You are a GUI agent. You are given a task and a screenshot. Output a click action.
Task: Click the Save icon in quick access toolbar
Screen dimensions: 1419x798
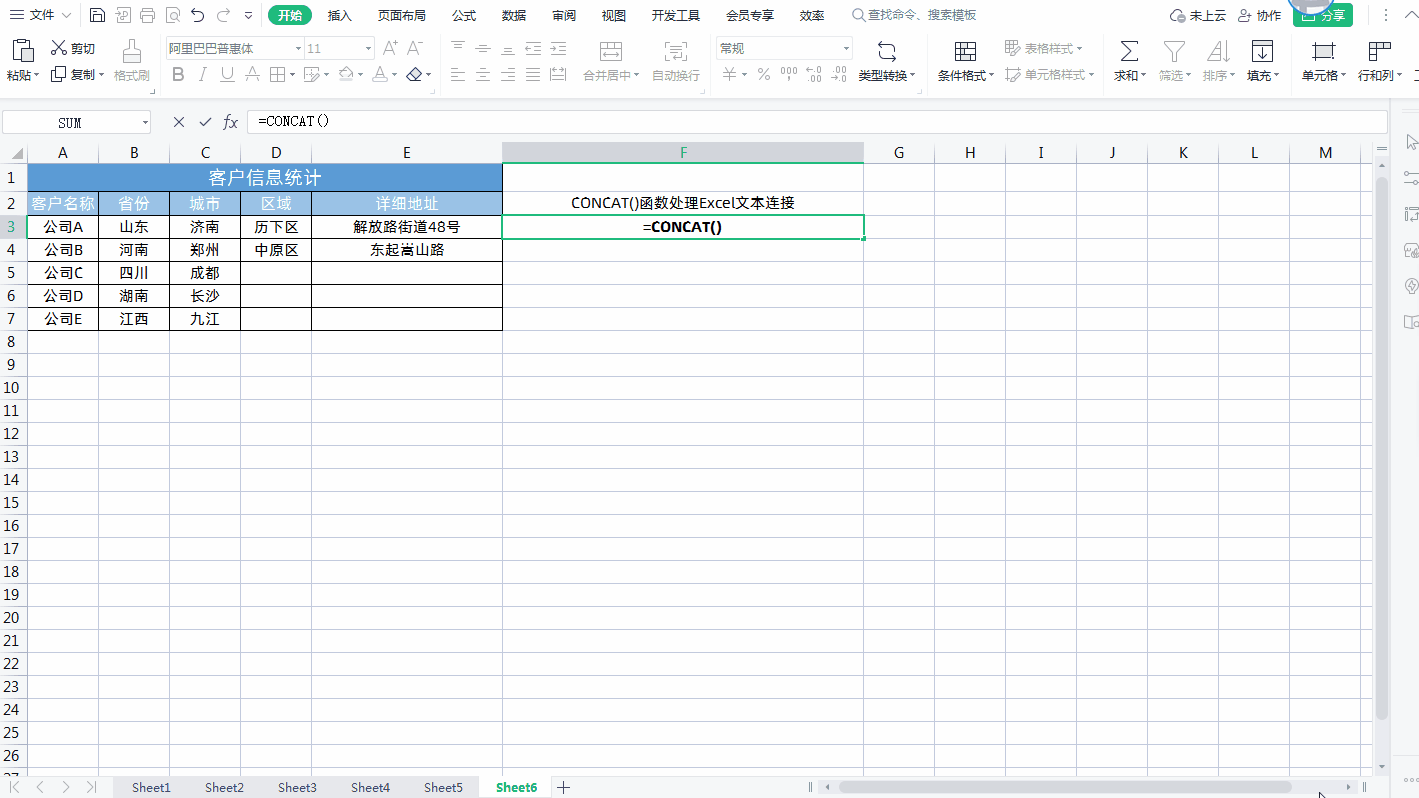(97, 15)
